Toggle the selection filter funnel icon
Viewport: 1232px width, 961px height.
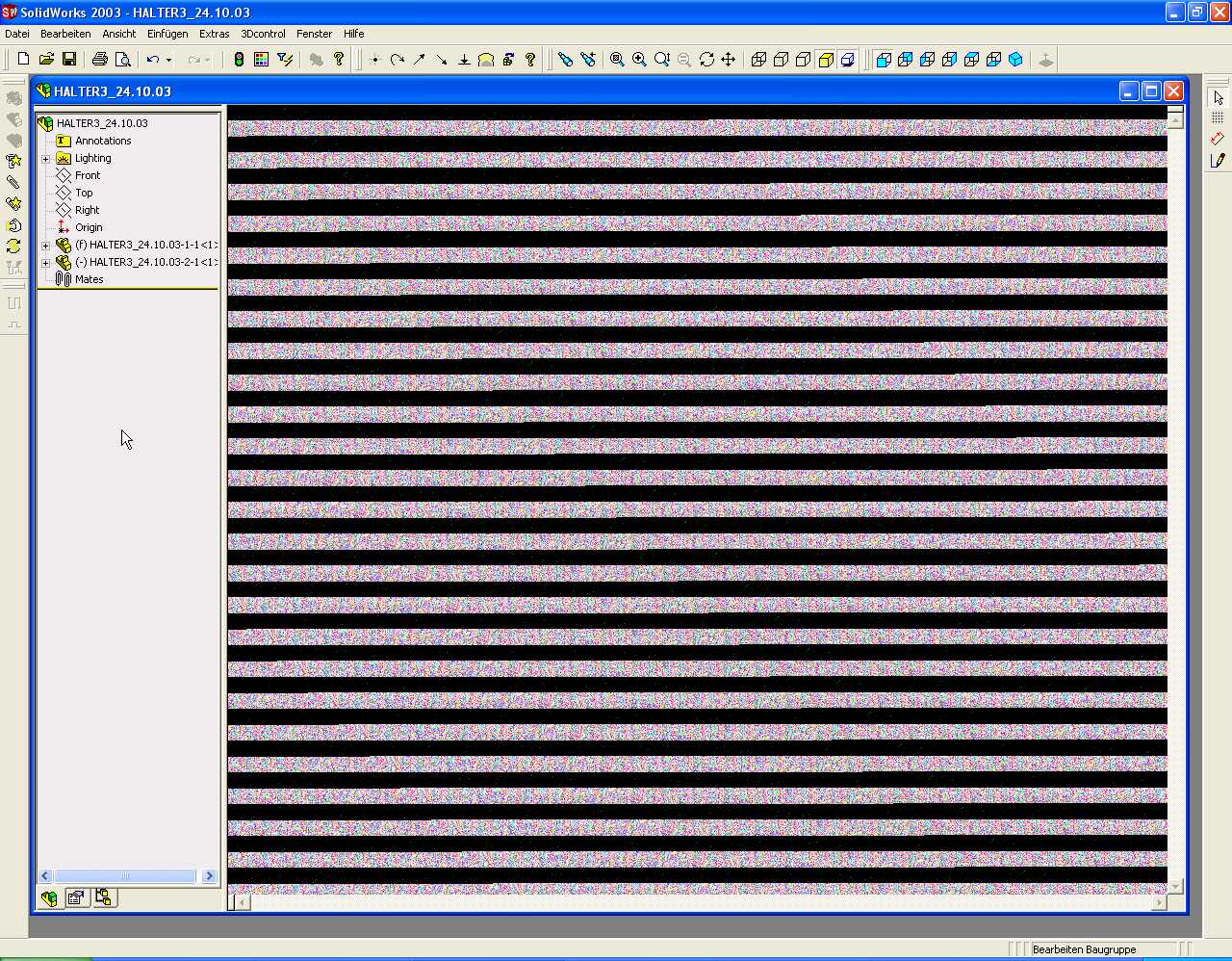point(285,60)
